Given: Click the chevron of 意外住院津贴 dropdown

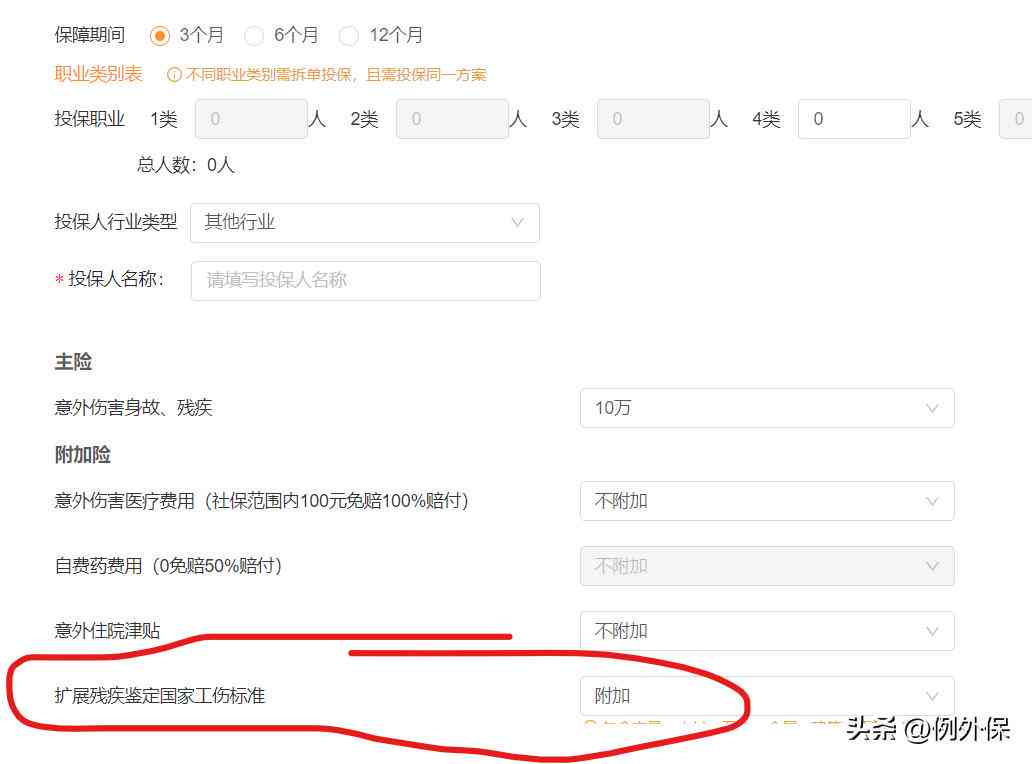Looking at the screenshot, I should tap(932, 631).
